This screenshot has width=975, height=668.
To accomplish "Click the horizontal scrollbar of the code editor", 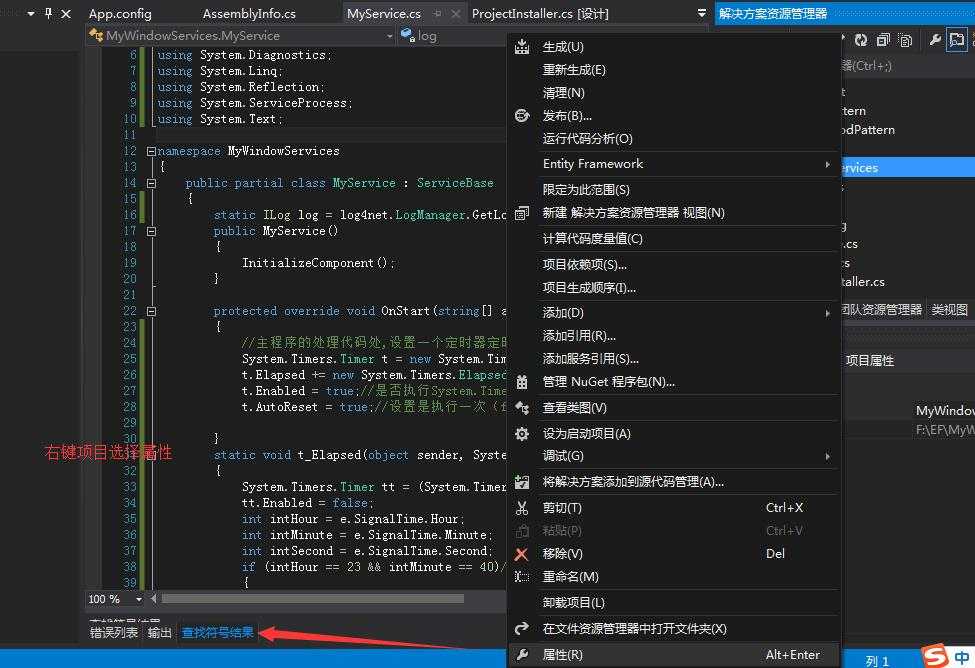I will (313, 599).
